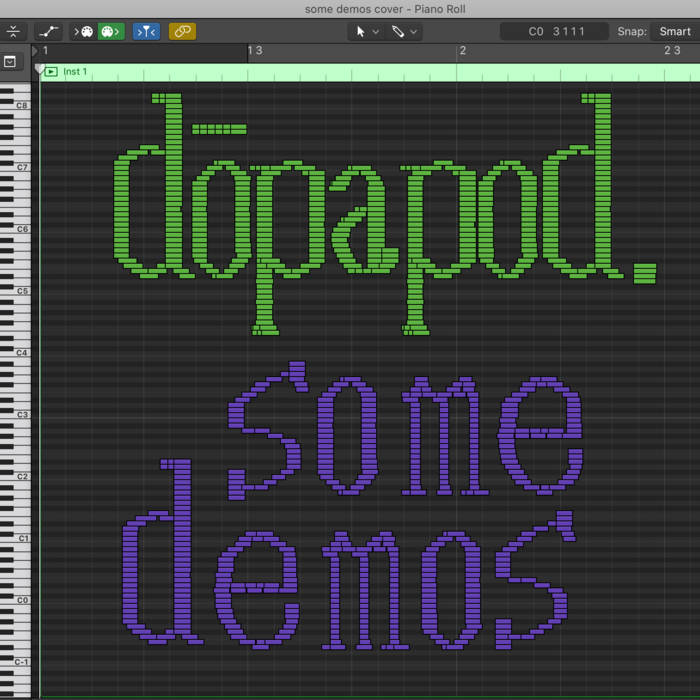Image resolution: width=700 pixels, height=700 pixels.
Task: Open the Pointer tool menu chevron
Action: 376,32
